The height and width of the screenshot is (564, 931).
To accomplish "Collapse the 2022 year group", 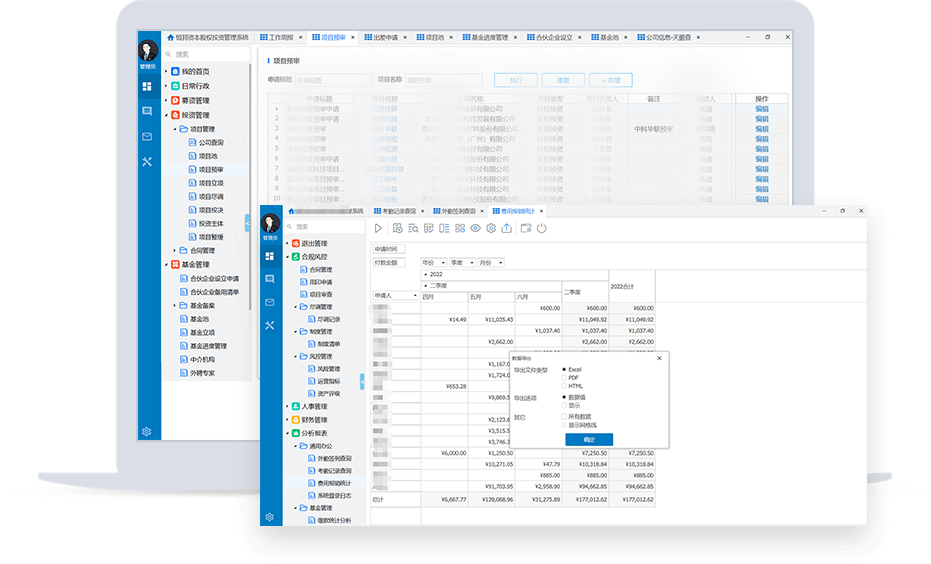I will click(426, 274).
